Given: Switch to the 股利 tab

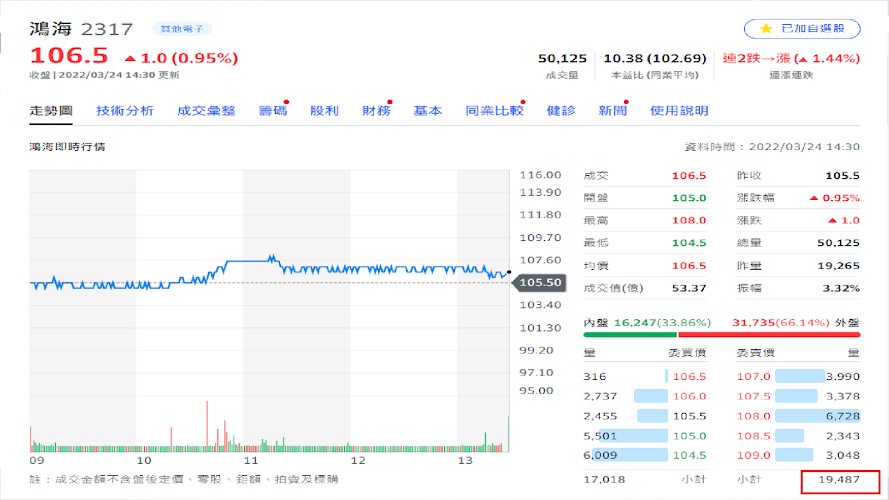Looking at the screenshot, I should [x=324, y=111].
